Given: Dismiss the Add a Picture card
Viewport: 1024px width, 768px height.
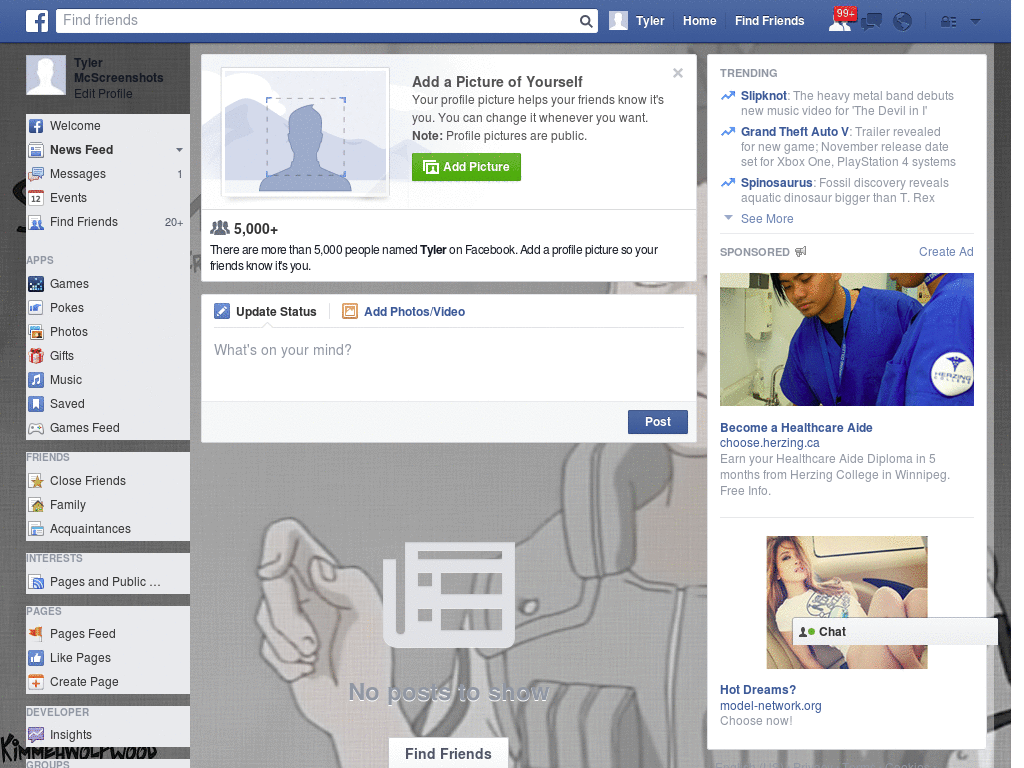Looking at the screenshot, I should (x=678, y=73).
